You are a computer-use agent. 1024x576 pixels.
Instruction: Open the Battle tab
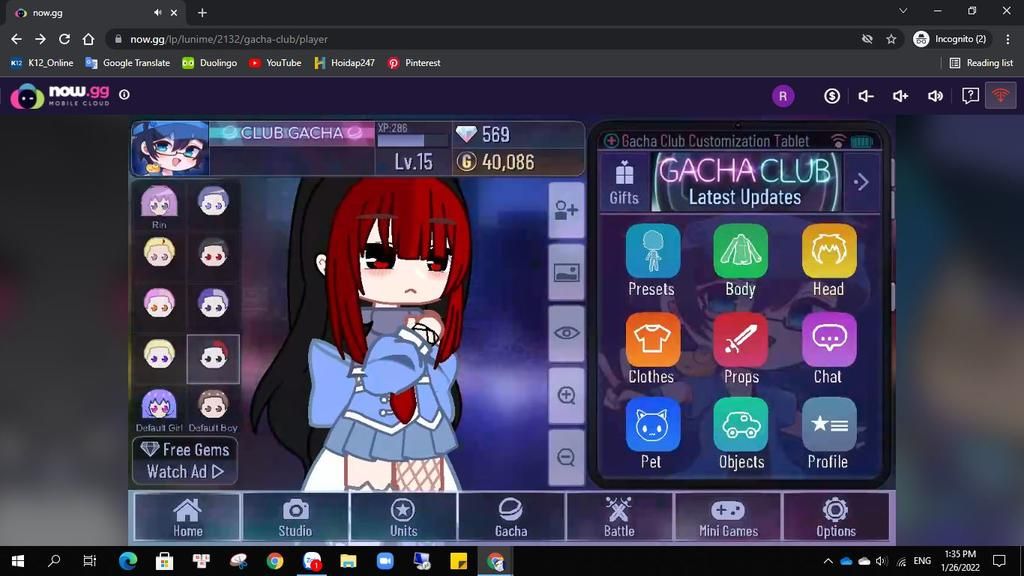[619, 517]
